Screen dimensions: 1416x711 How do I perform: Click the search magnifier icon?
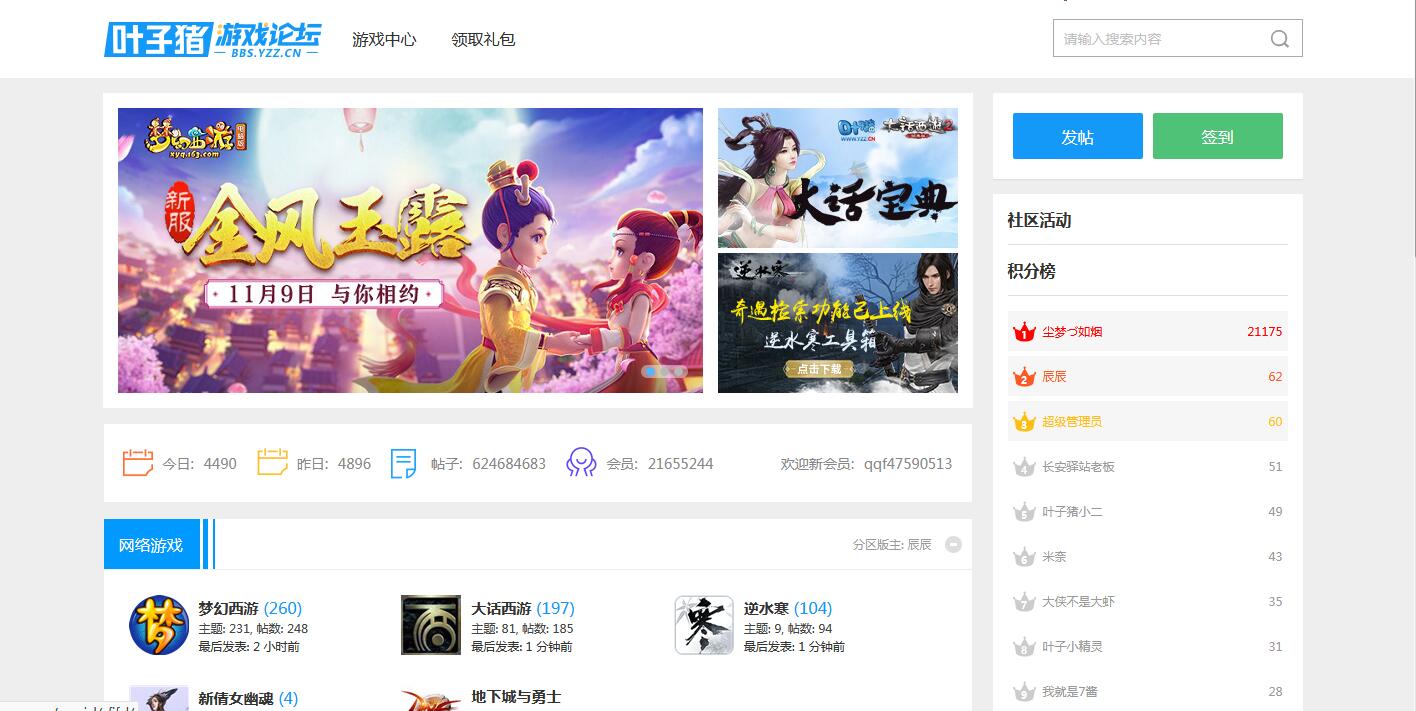(1280, 39)
